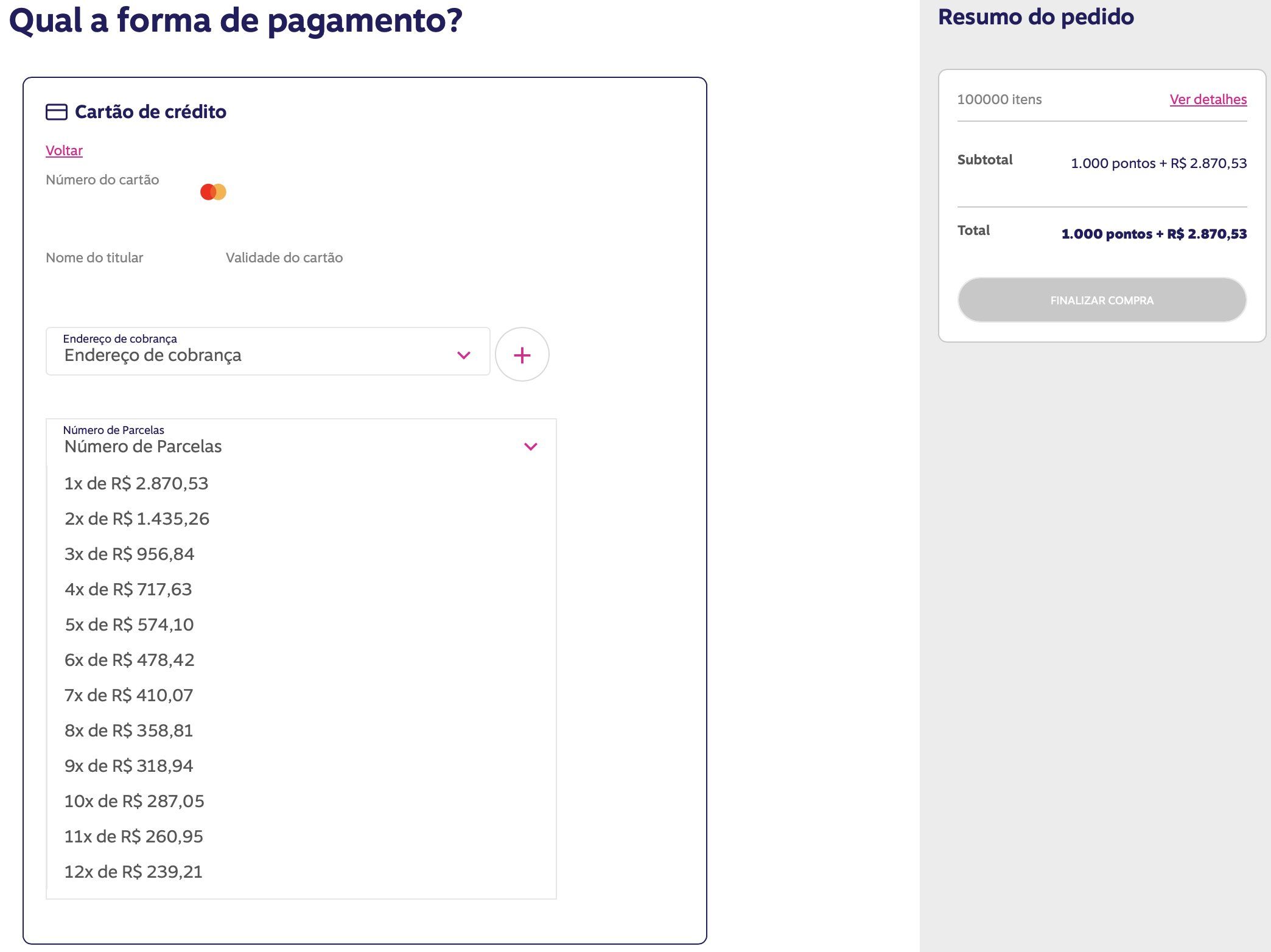Click the Cartão de crédito heading
The image size is (1271, 952).
pyautogui.click(x=150, y=112)
